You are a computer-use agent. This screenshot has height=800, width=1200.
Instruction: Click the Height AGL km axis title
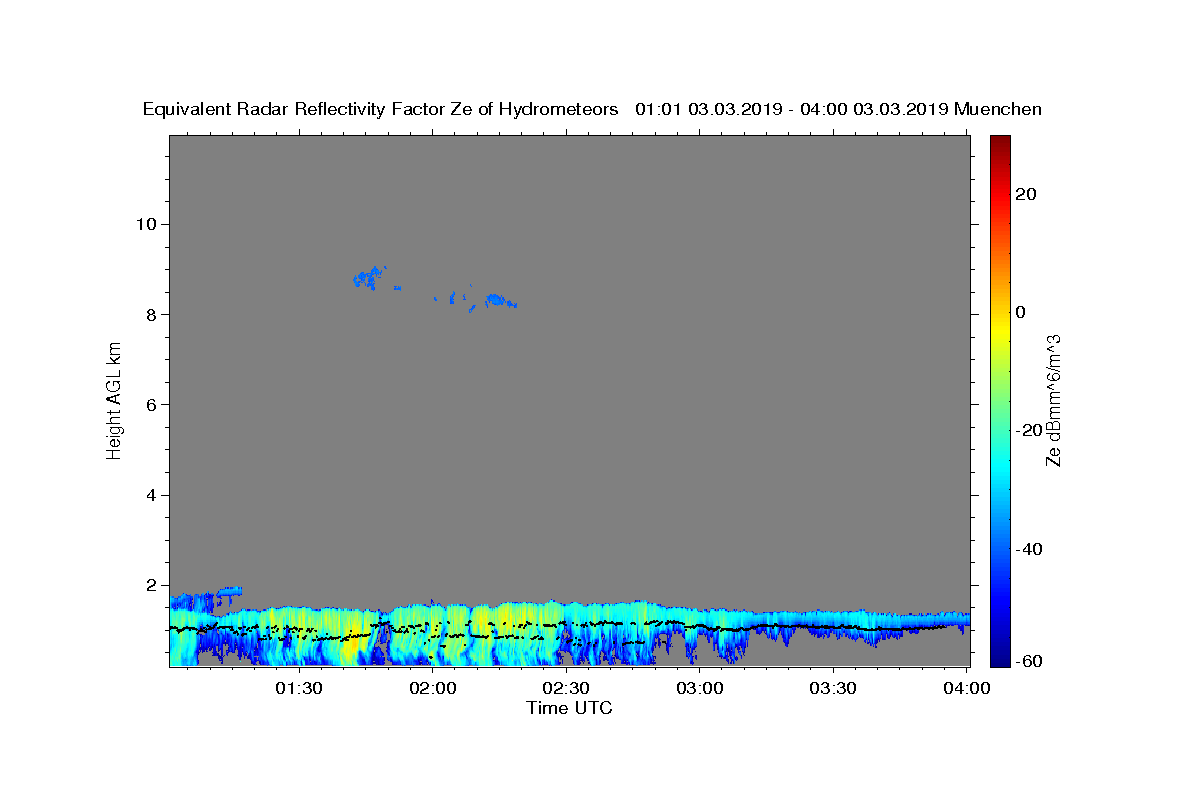coord(115,401)
